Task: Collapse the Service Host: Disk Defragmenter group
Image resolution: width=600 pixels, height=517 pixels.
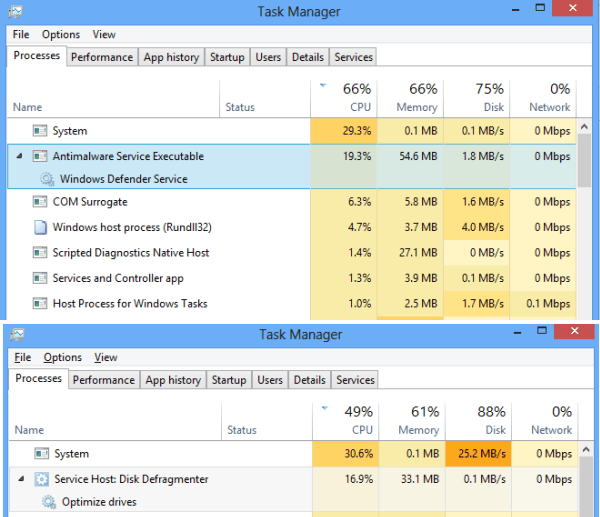Action: pyautogui.click(x=21, y=478)
